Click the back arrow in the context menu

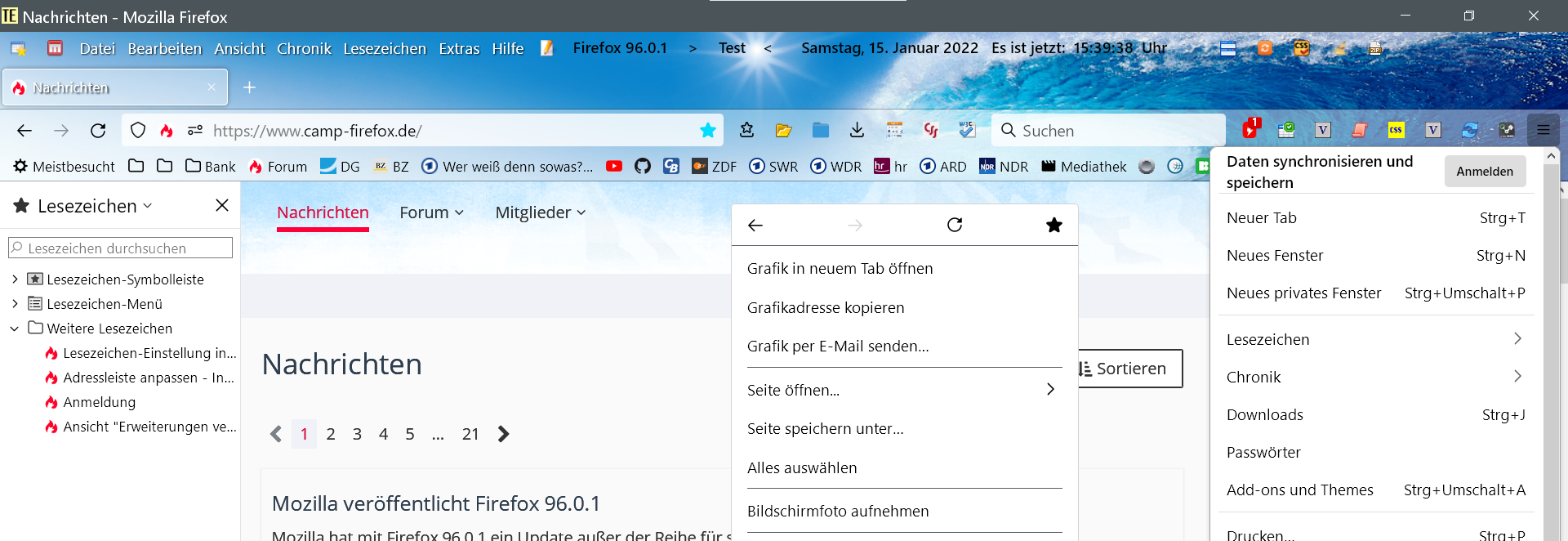click(x=755, y=226)
